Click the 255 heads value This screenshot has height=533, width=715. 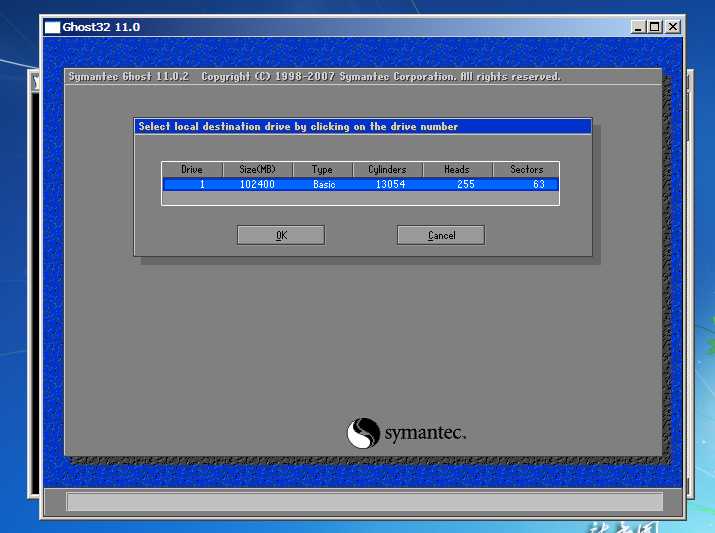(x=466, y=184)
